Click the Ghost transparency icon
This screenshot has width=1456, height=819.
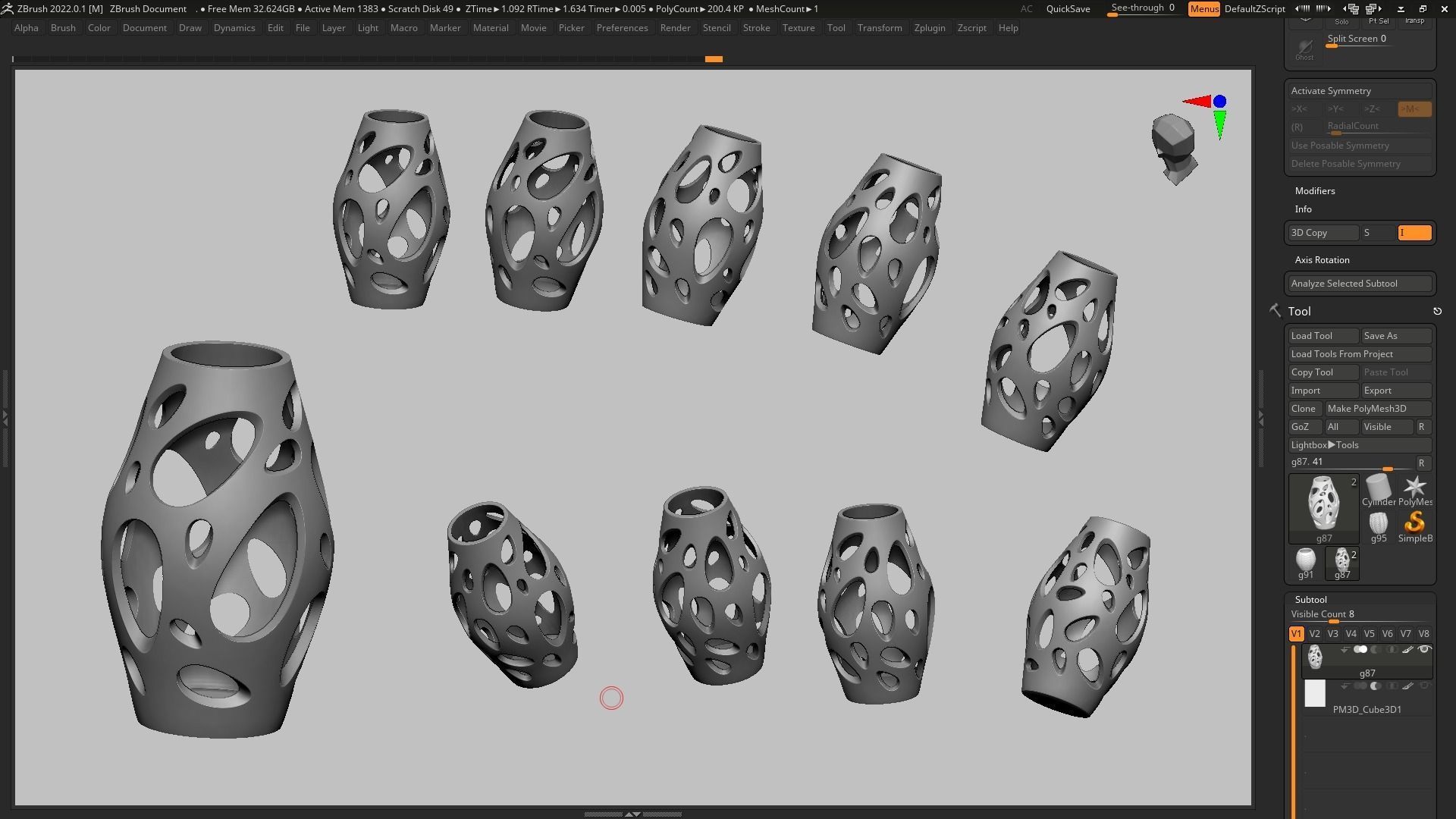click(1304, 49)
